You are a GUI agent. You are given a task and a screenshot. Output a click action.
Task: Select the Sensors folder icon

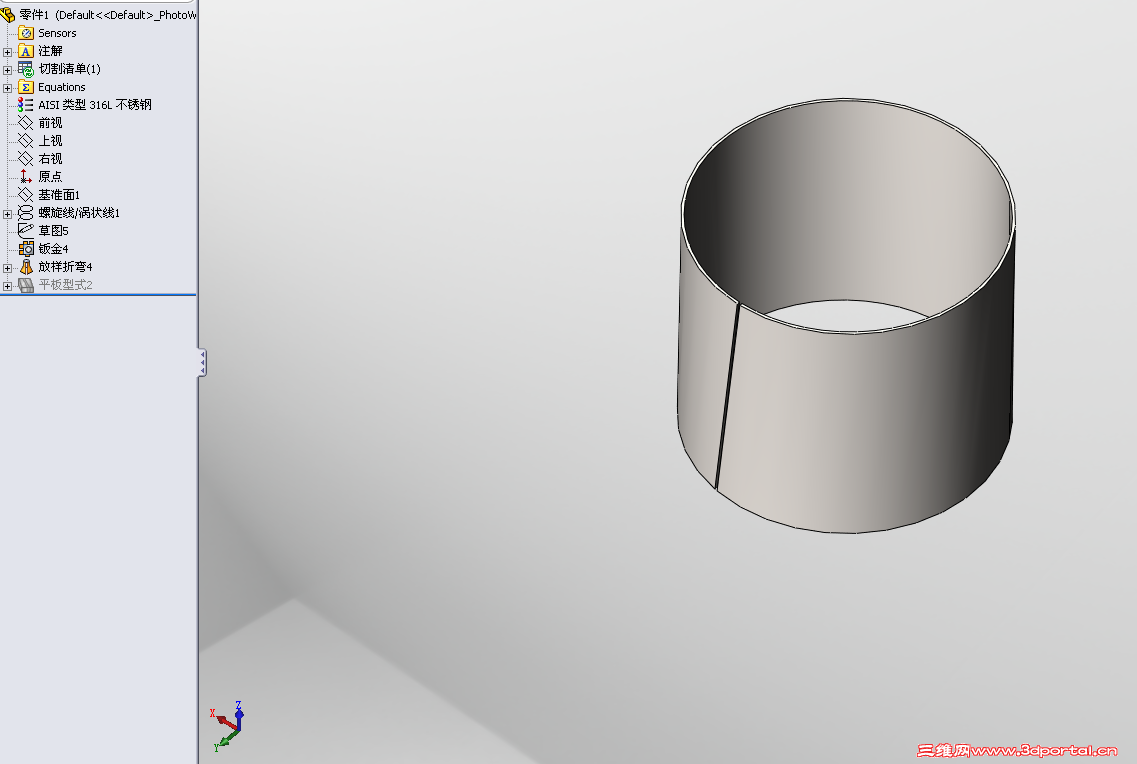[25, 33]
